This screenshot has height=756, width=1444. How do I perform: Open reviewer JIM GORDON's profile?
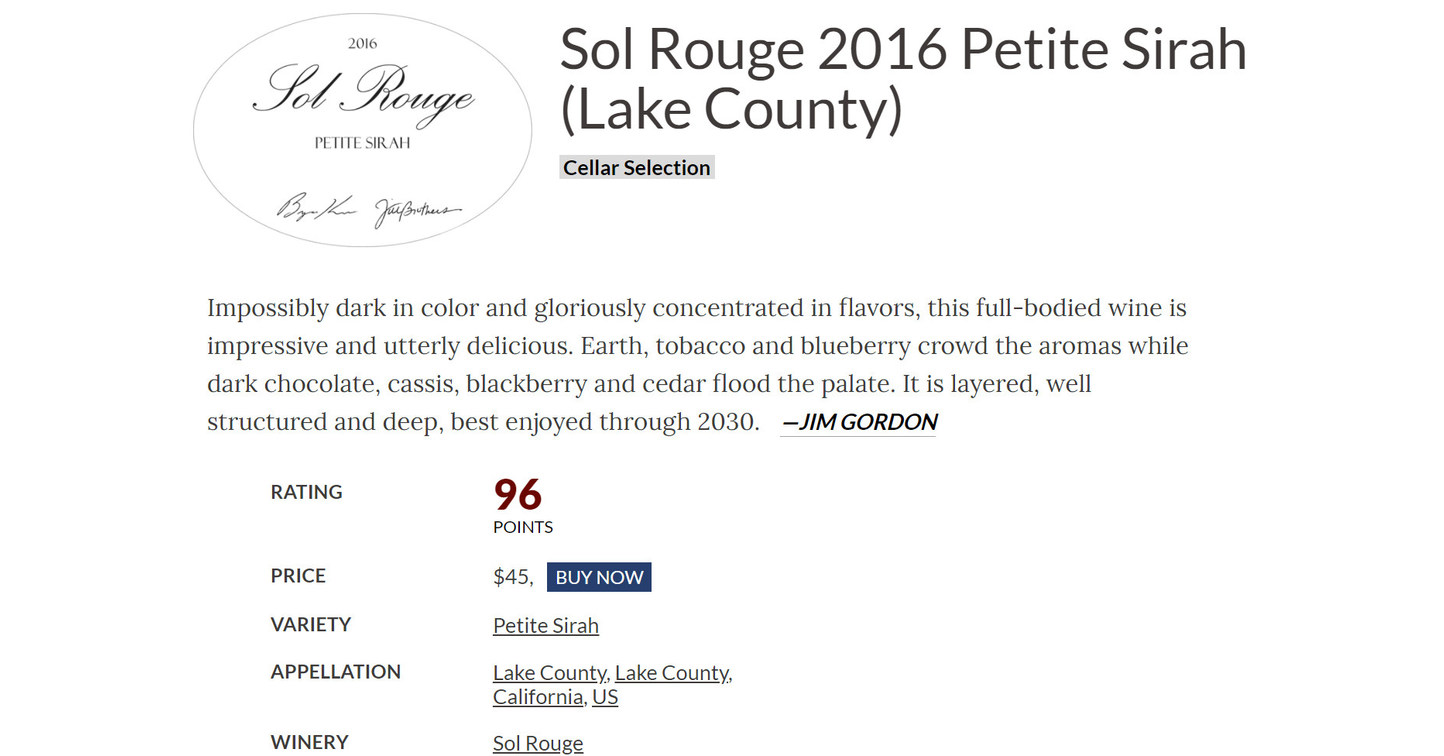click(858, 421)
